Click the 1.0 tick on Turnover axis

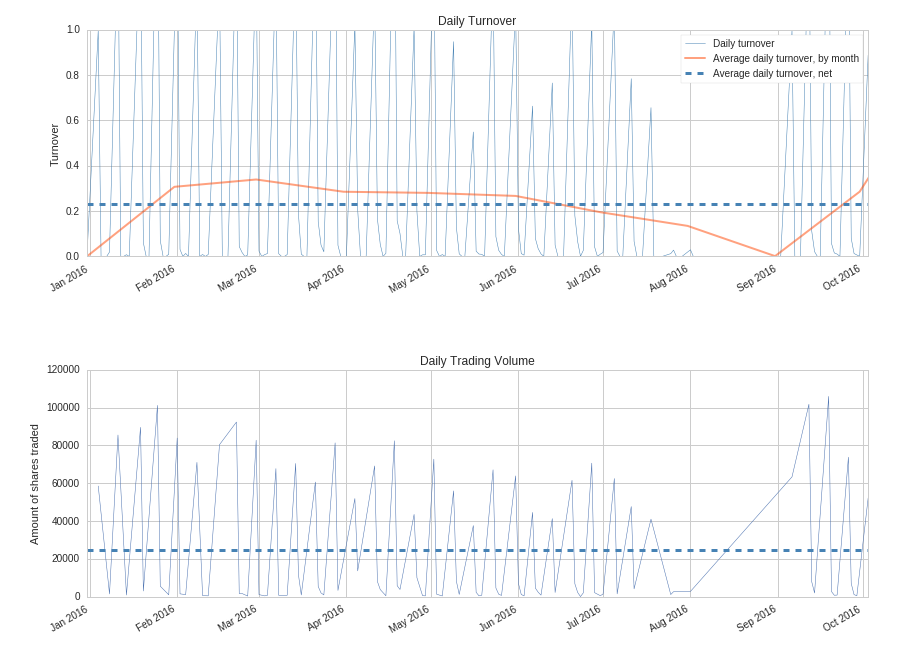point(73,29)
